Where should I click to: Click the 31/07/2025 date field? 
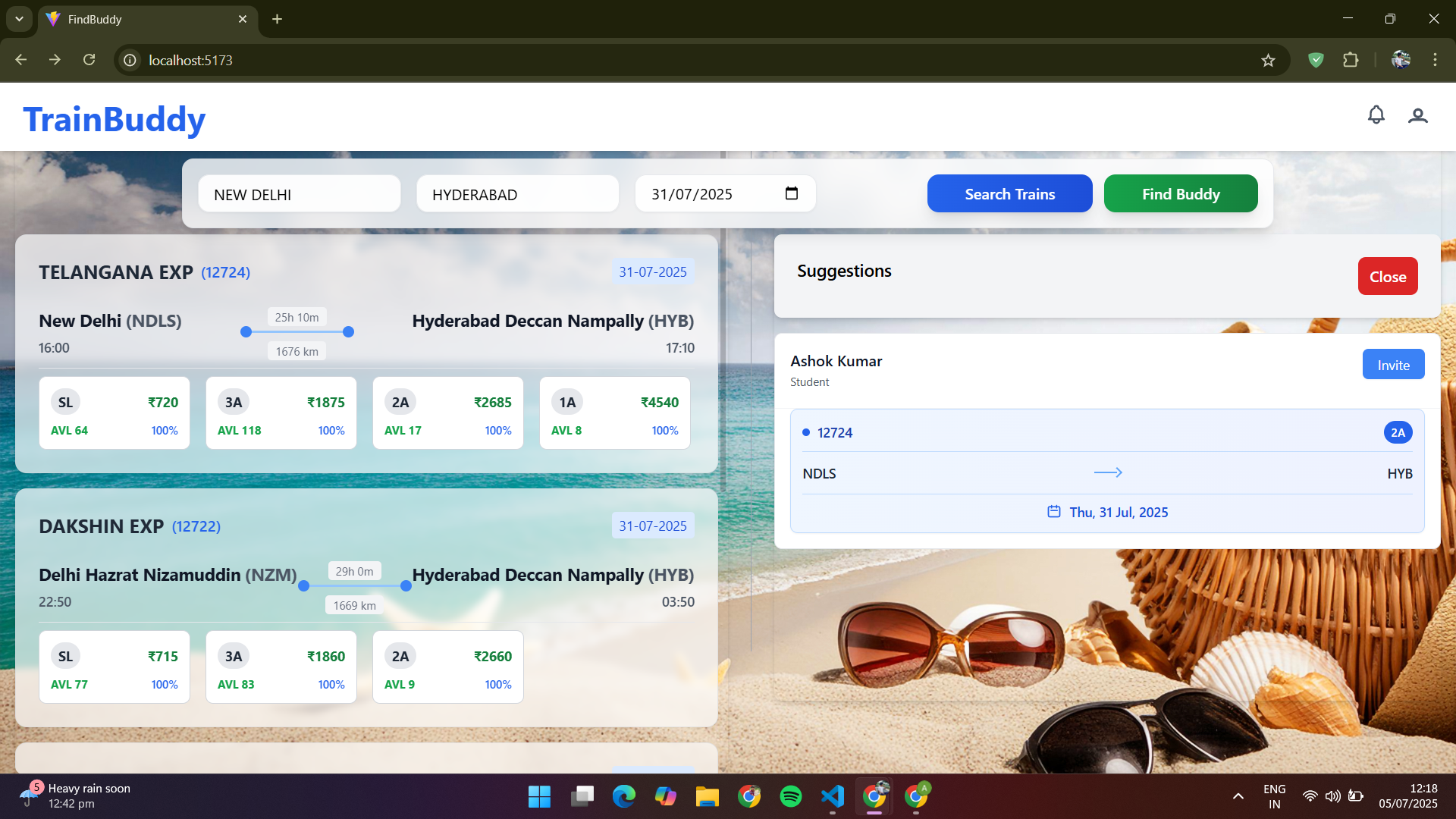pos(725,194)
